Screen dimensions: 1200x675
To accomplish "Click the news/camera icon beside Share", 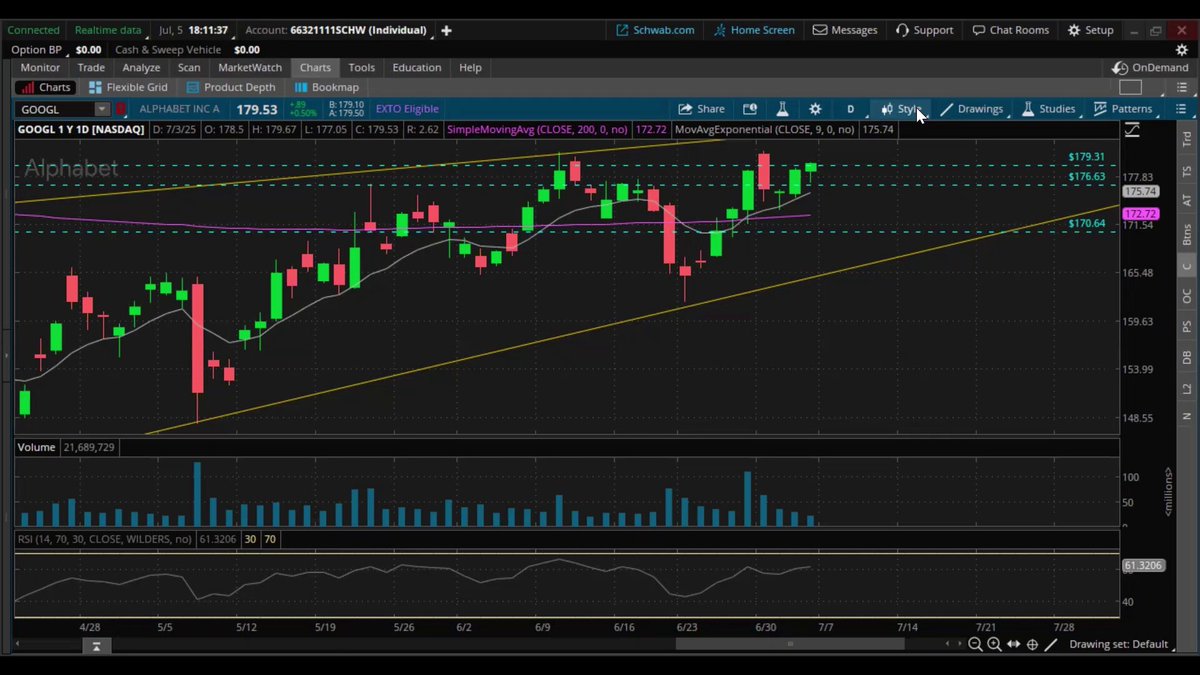I will [750, 109].
